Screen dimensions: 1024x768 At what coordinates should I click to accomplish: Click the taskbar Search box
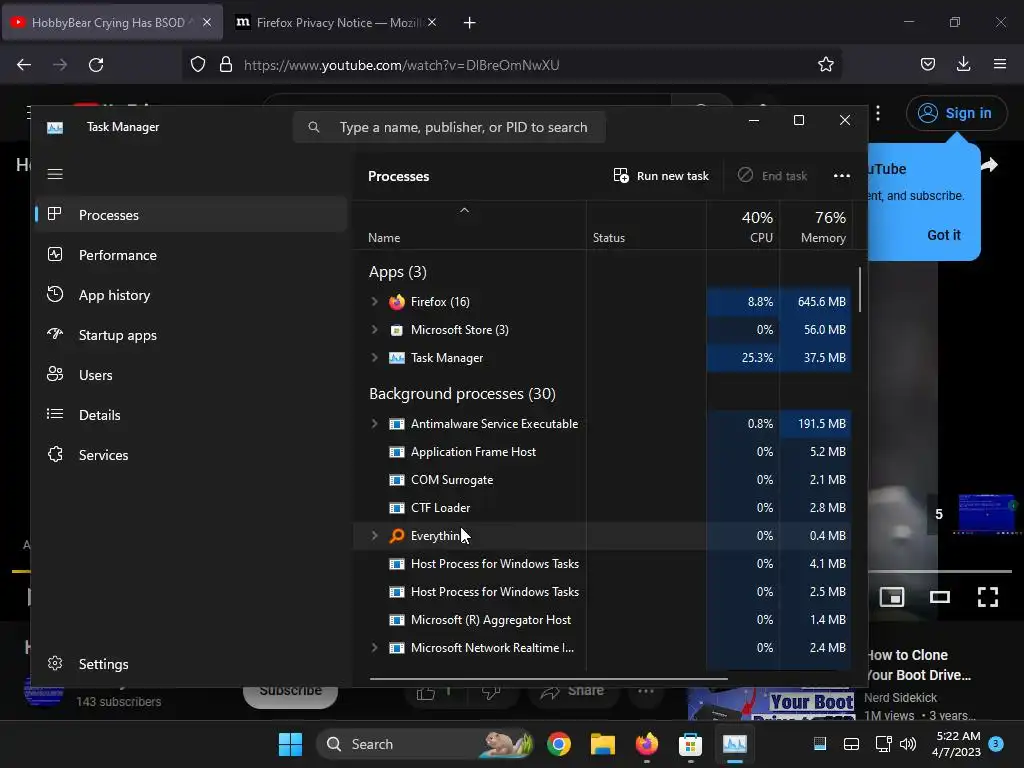425,744
